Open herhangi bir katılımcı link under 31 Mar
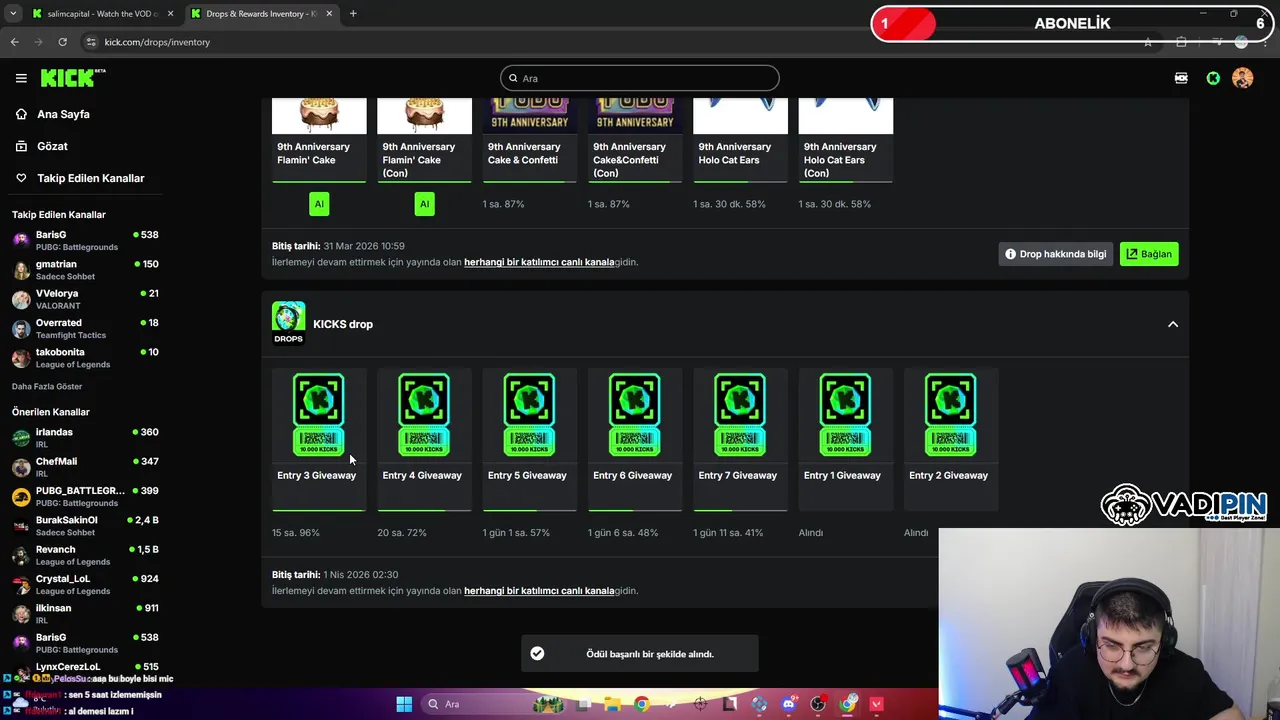Image resolution: width=1280 pixels, height=720 pixels. (x=539, y=262)
